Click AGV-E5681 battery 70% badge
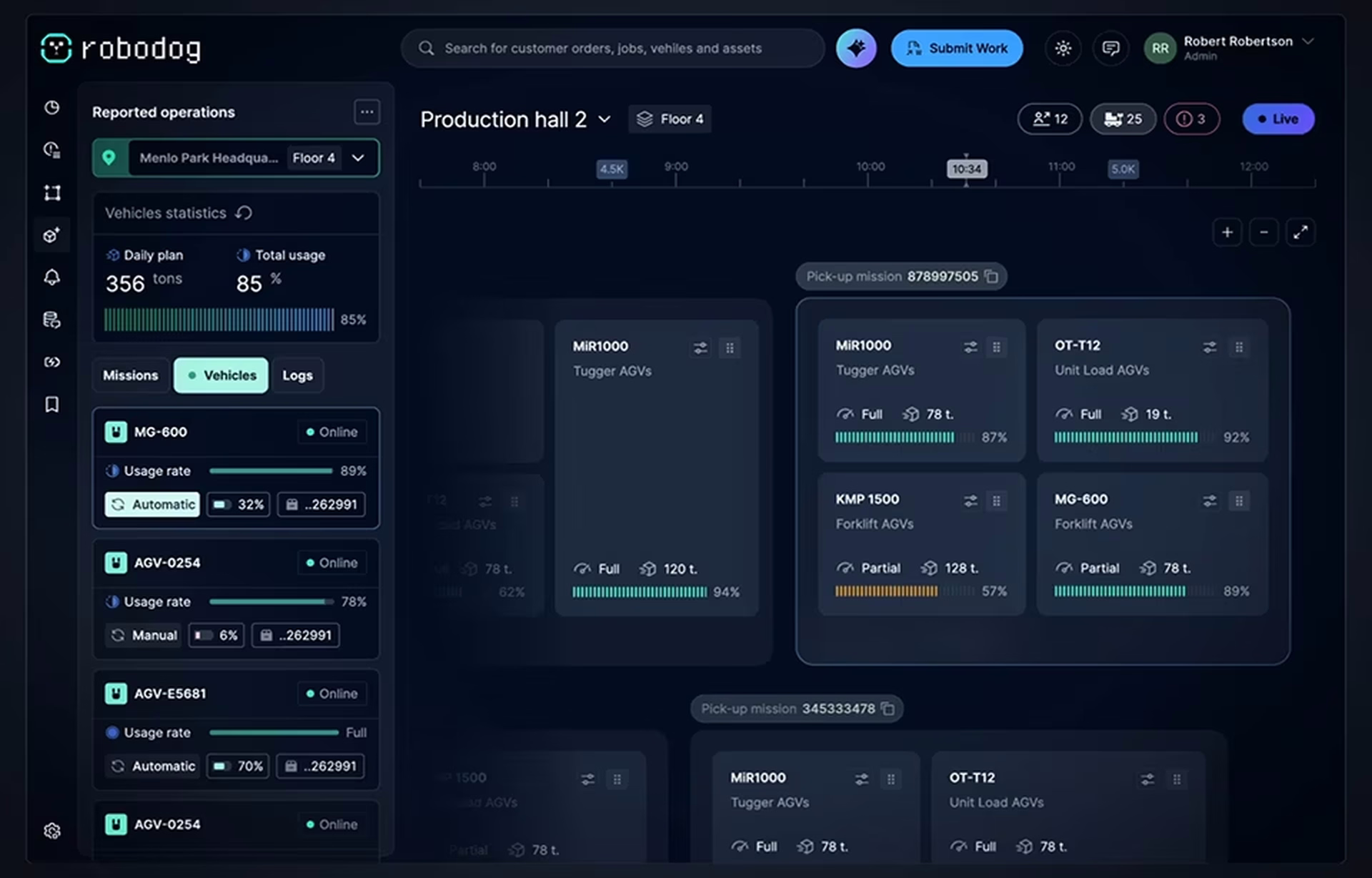1372x878 pixels. 238,766
